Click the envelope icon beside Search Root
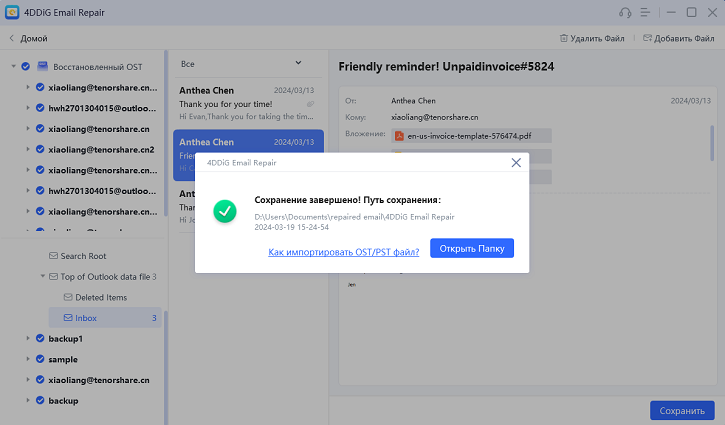This screenshot has width=725, height=425. [x=53, y=256]
